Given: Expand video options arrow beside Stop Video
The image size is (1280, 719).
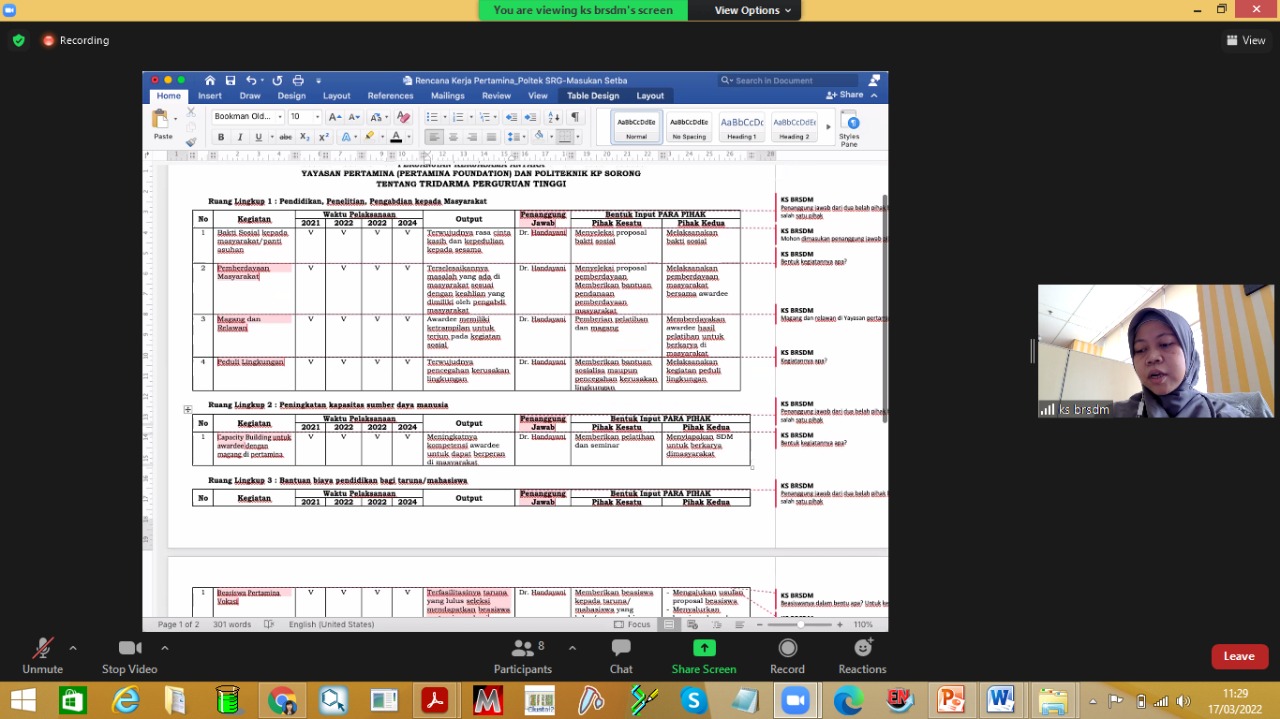Looking at the screenshot, I should [165, 648].
